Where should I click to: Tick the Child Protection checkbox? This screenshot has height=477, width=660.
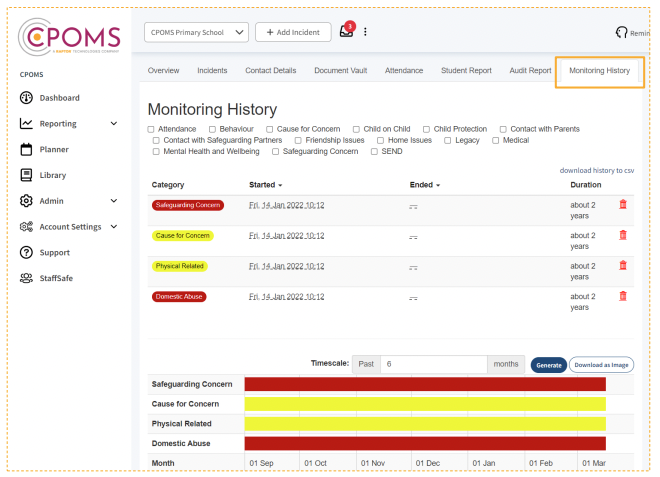coord(426,129)
